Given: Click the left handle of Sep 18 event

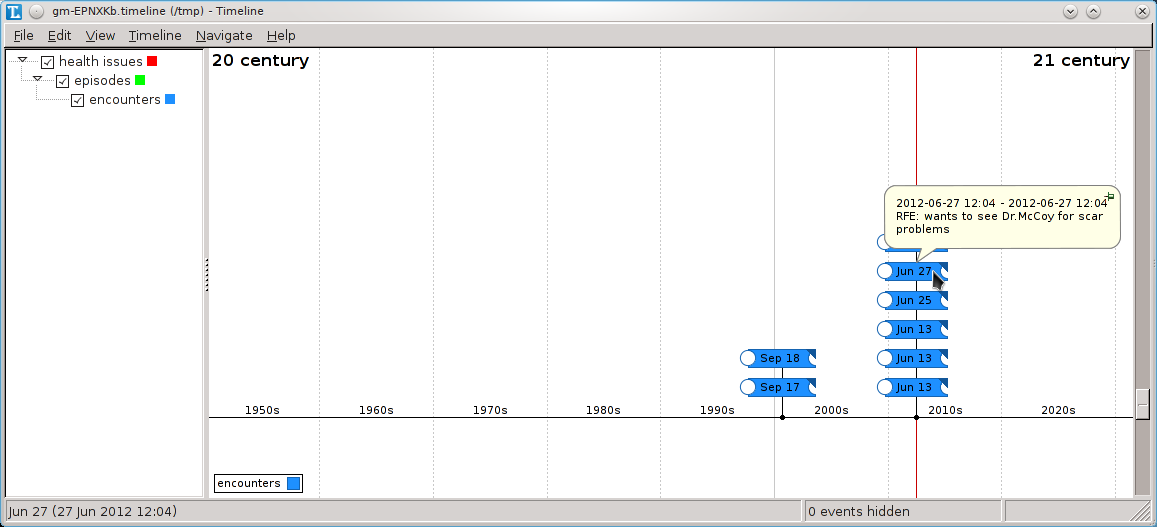Looking at the screenshot, I should pyautogui.click(x=747, y=359).
